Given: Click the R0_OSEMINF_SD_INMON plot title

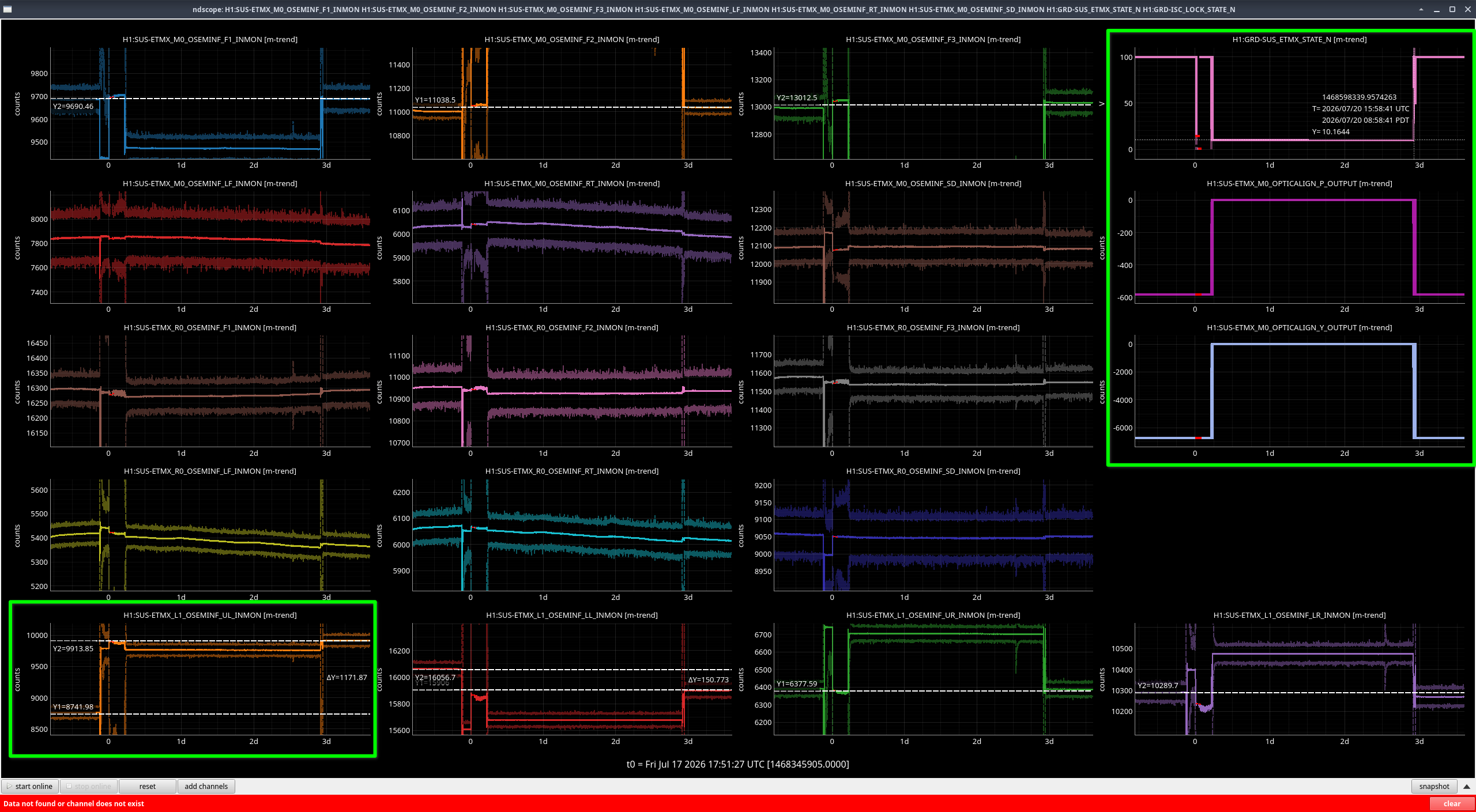Looking at the screenshot, I should point(933,471).
